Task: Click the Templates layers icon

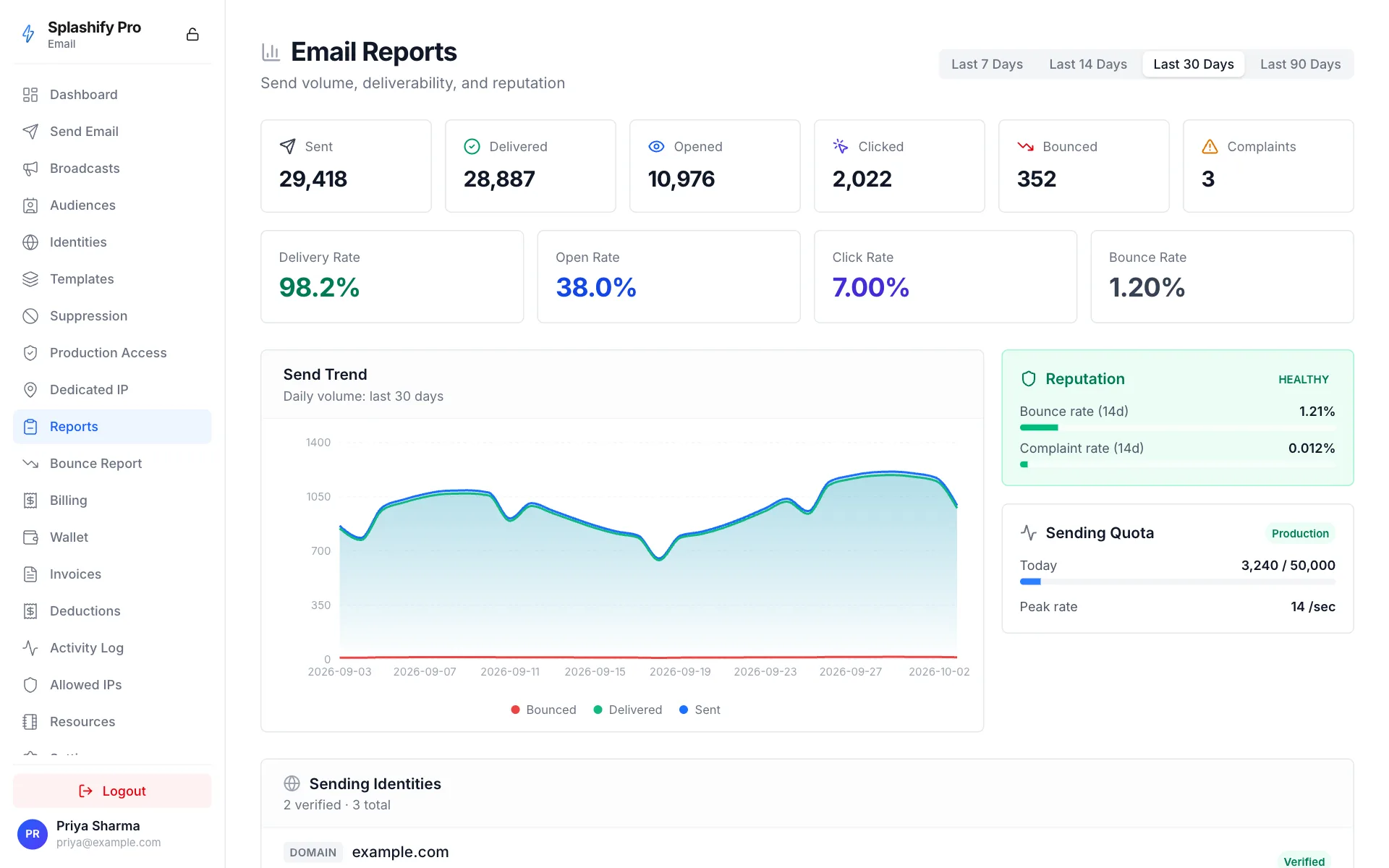Action: tap(30, 279)
